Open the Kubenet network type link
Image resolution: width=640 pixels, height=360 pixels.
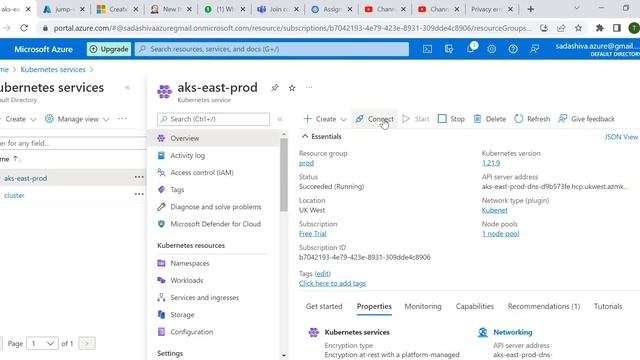pyautogui.click(x=494, y=210)
